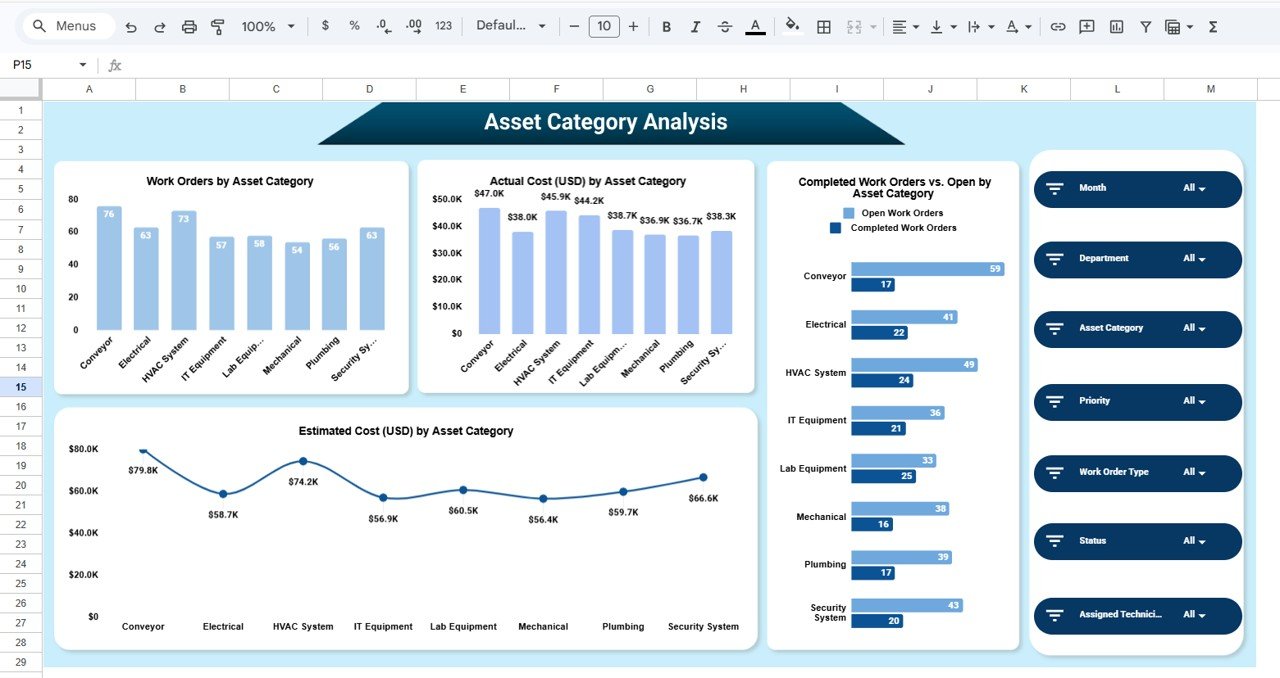Click the Asset Category slicer
Viewport: 1280px width, 678px height.
[x=1137, y=329]
